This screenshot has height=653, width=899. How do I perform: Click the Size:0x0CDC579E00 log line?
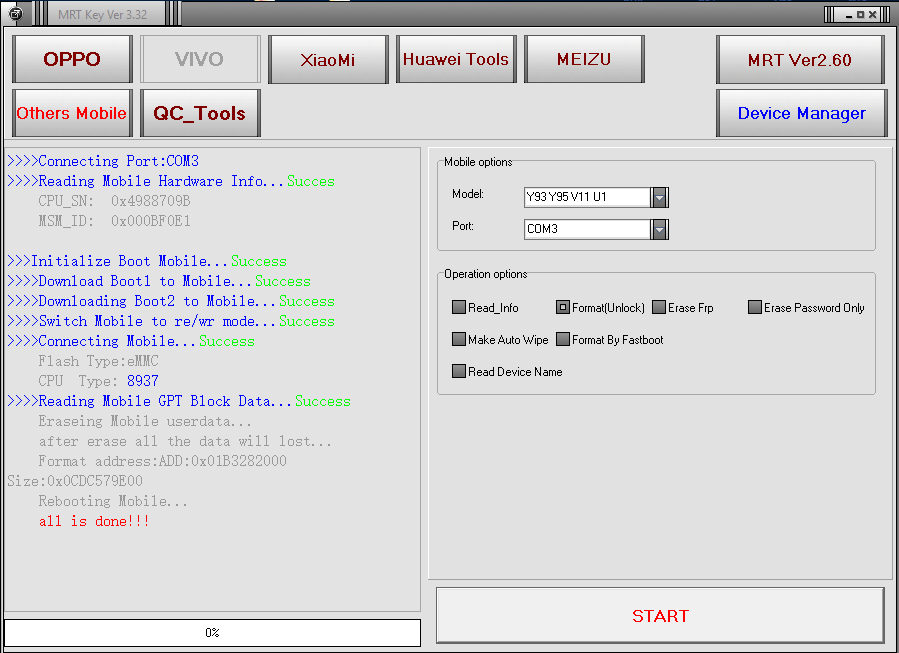tap(75, 481)
